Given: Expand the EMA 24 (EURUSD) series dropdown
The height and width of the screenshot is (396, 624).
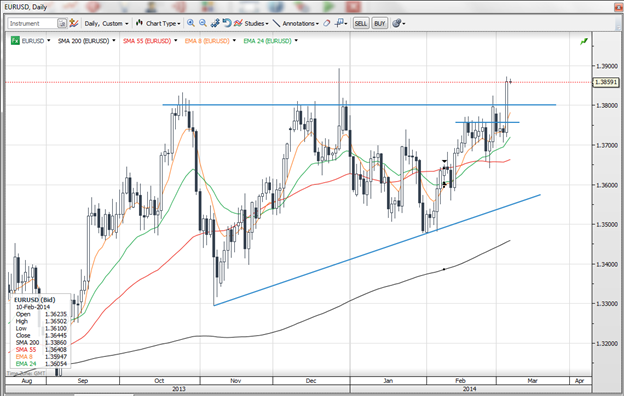Looking at the screenshot, I should (296, 41).
